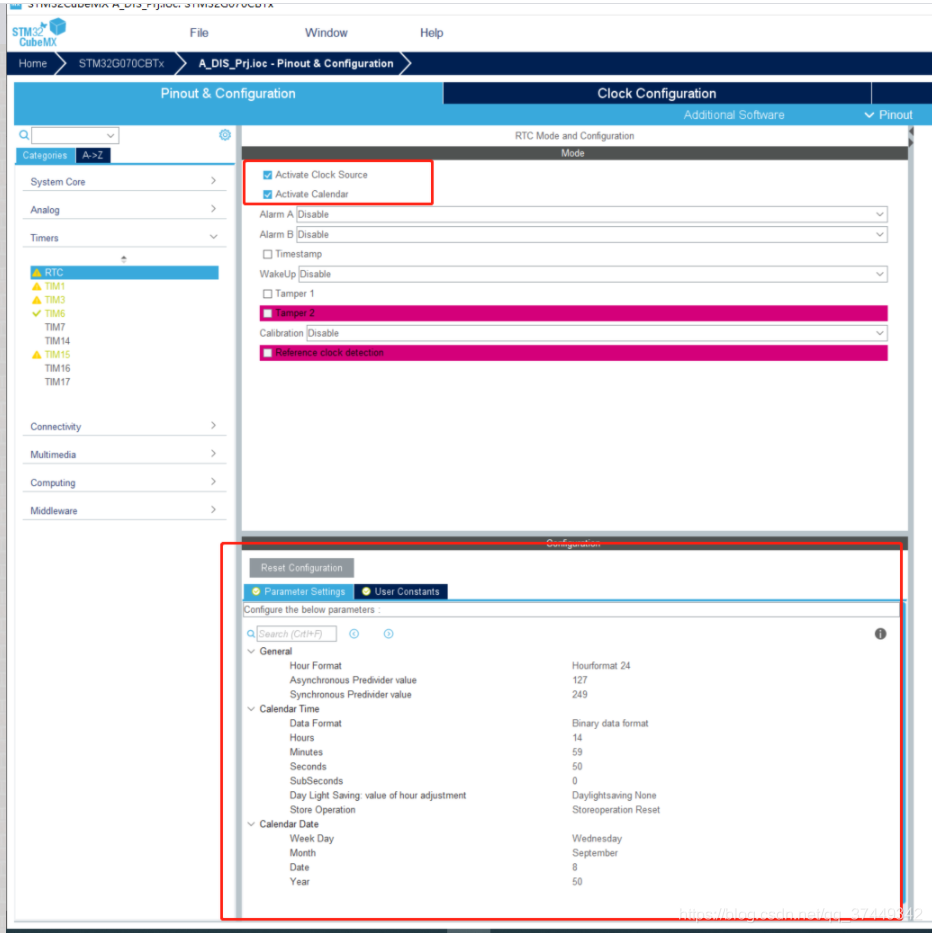Expand the System Core category
This screenshot has width=932, height=933.
click(x=124, y=181)
